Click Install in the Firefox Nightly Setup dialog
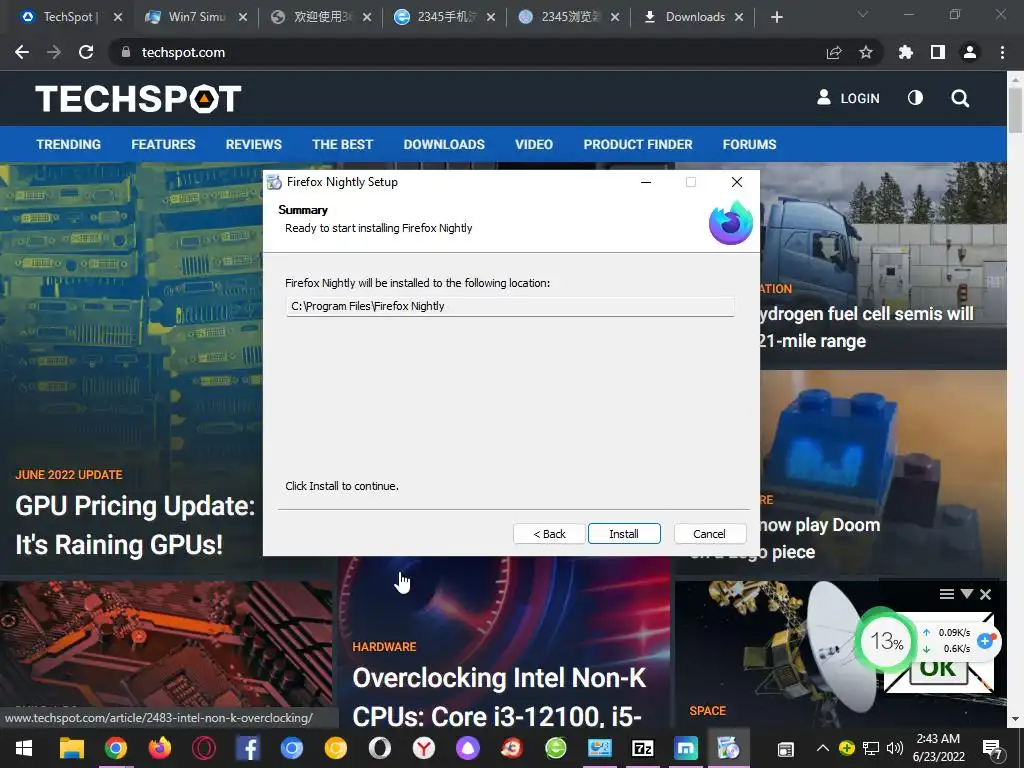Viewport: 1024px width, 768px height. click(624, 534)
